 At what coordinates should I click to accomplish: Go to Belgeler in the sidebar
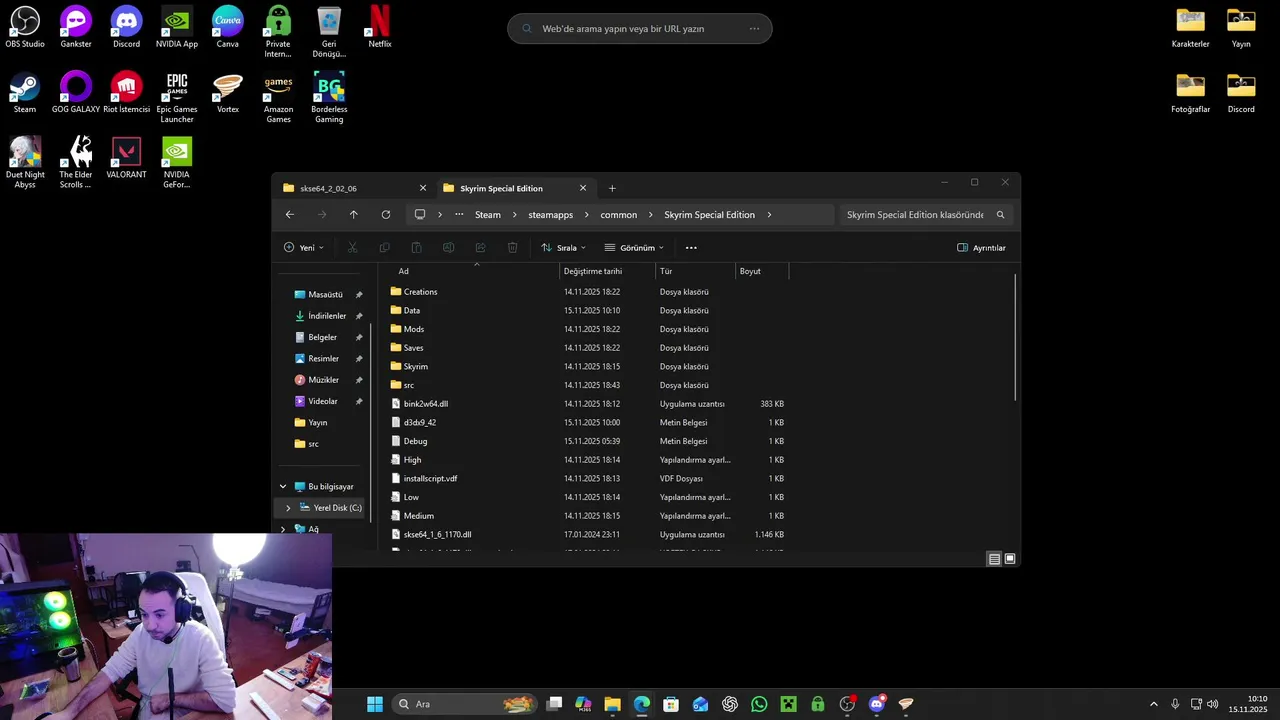tap(322, 337)
